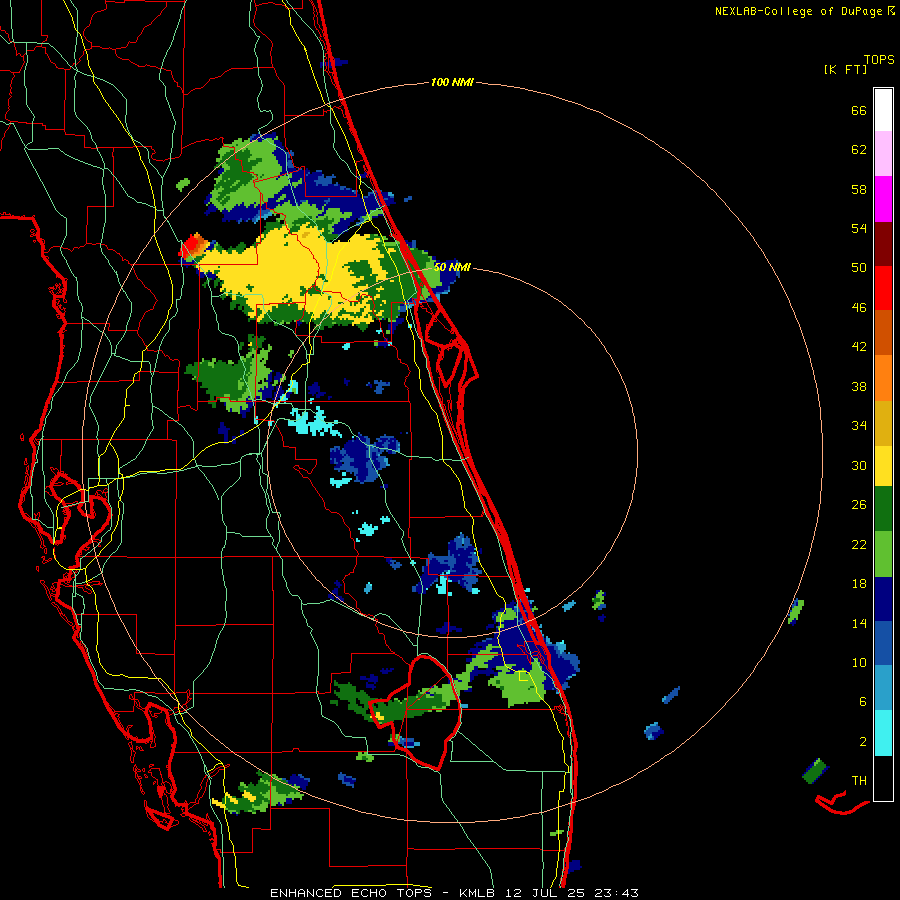Screen dimensions: 900x900
Task: Click the legend value 62
Action: 859,150
